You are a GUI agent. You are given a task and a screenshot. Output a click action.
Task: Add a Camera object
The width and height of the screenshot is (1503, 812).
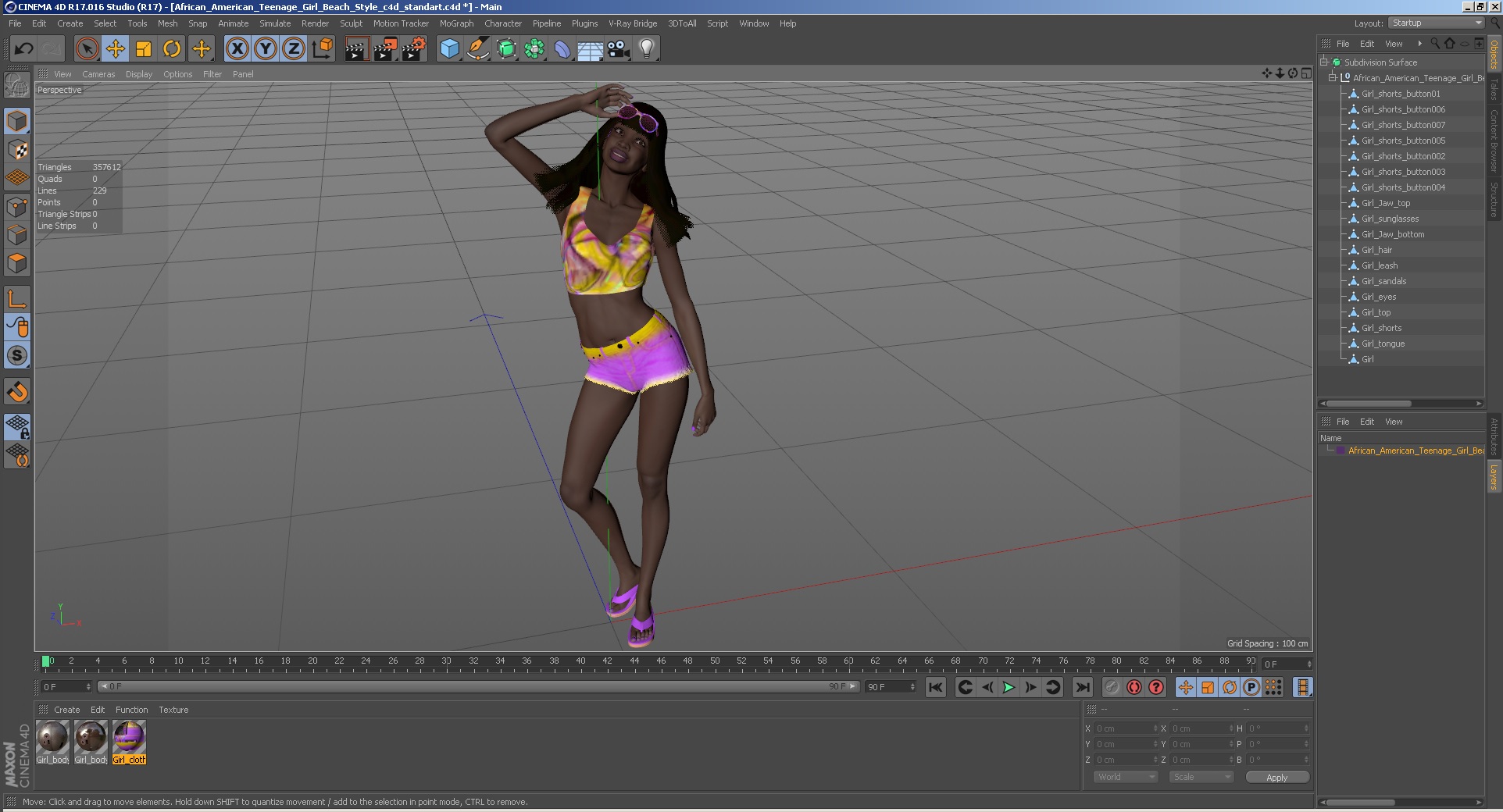[x=619, y=49]
